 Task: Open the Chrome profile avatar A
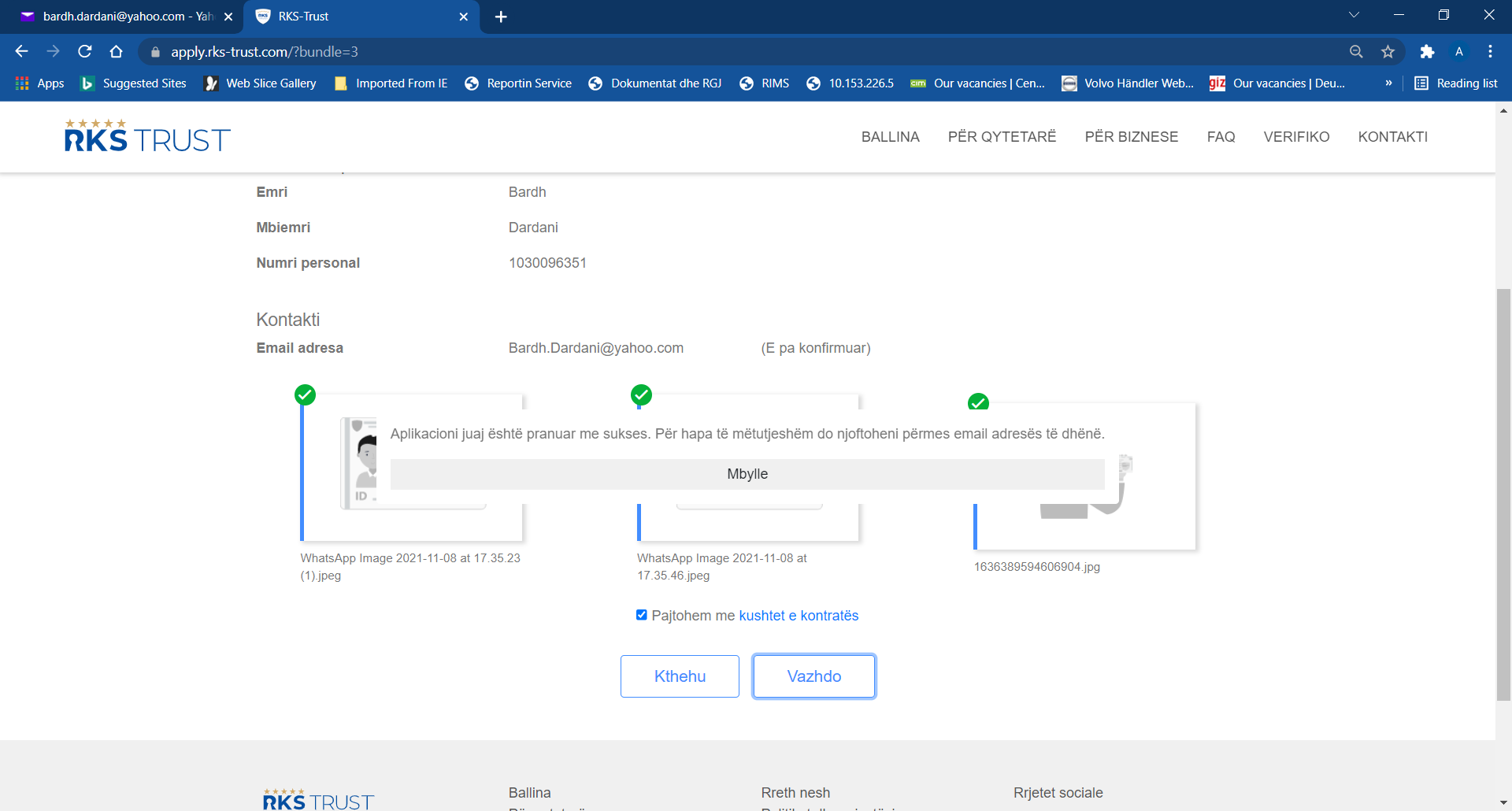coord(1459,51)
